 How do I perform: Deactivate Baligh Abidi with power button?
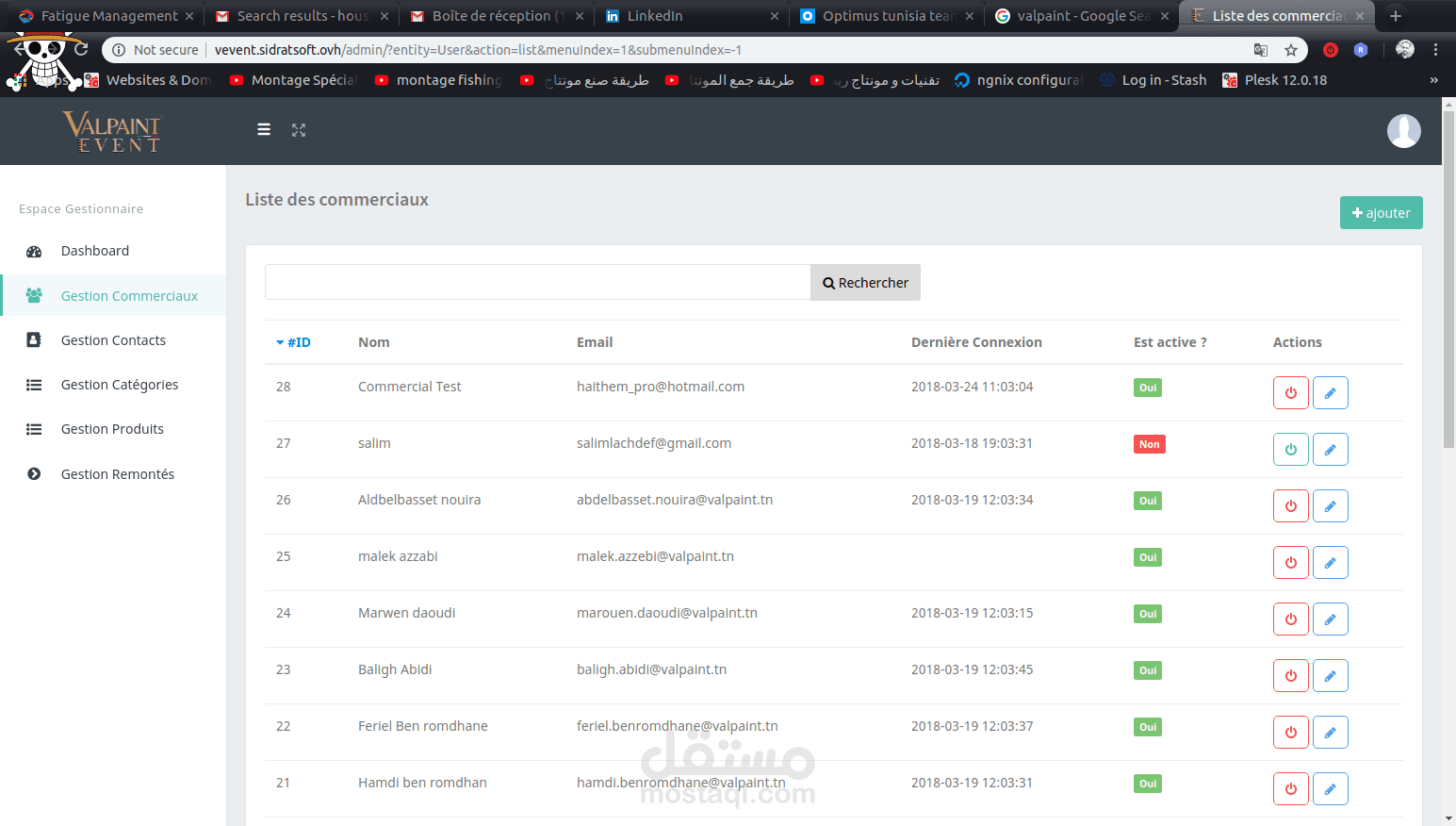click(1290, 675)
